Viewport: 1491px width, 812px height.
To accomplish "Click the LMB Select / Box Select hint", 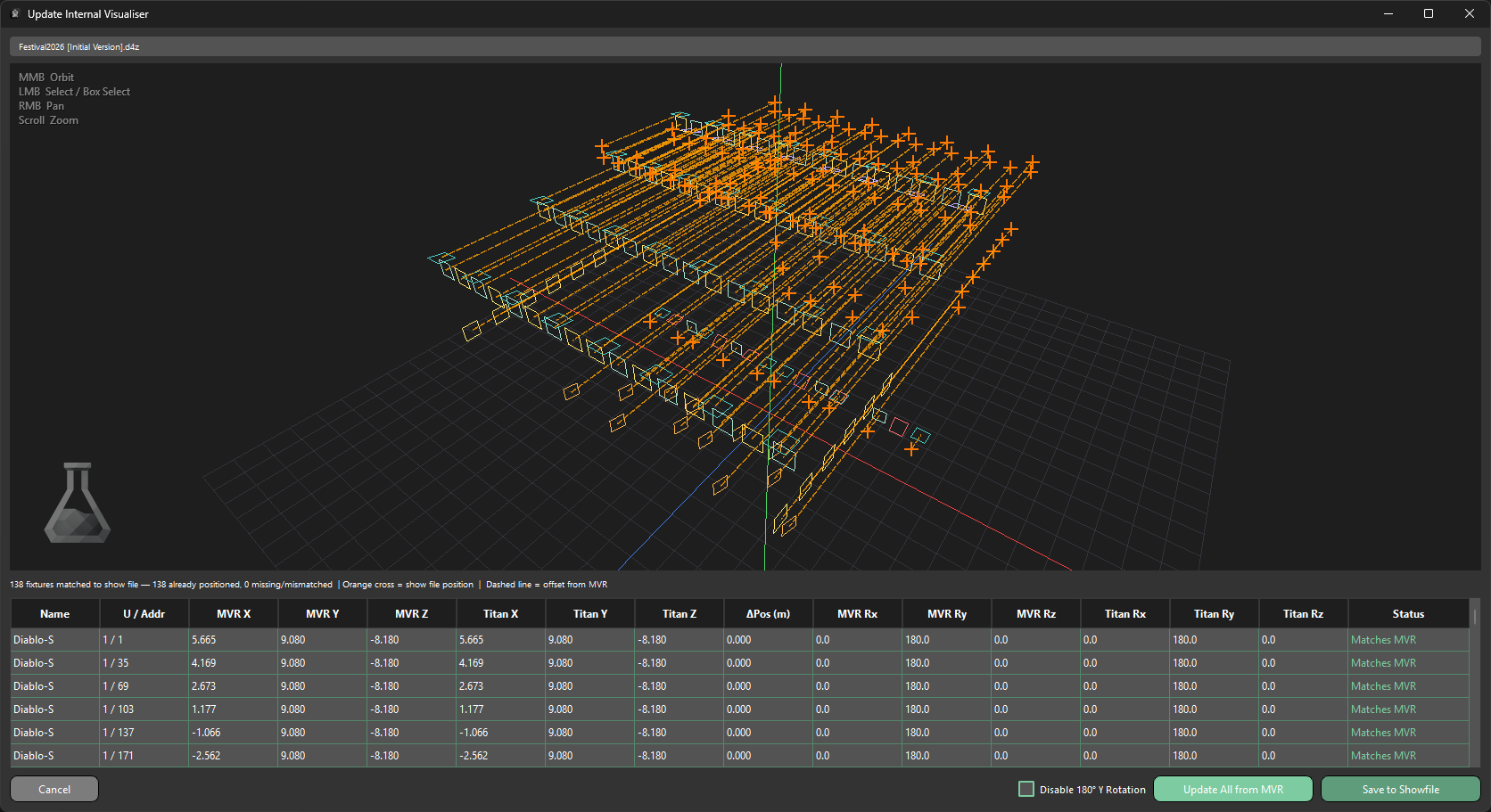I will tap(74, 92).
